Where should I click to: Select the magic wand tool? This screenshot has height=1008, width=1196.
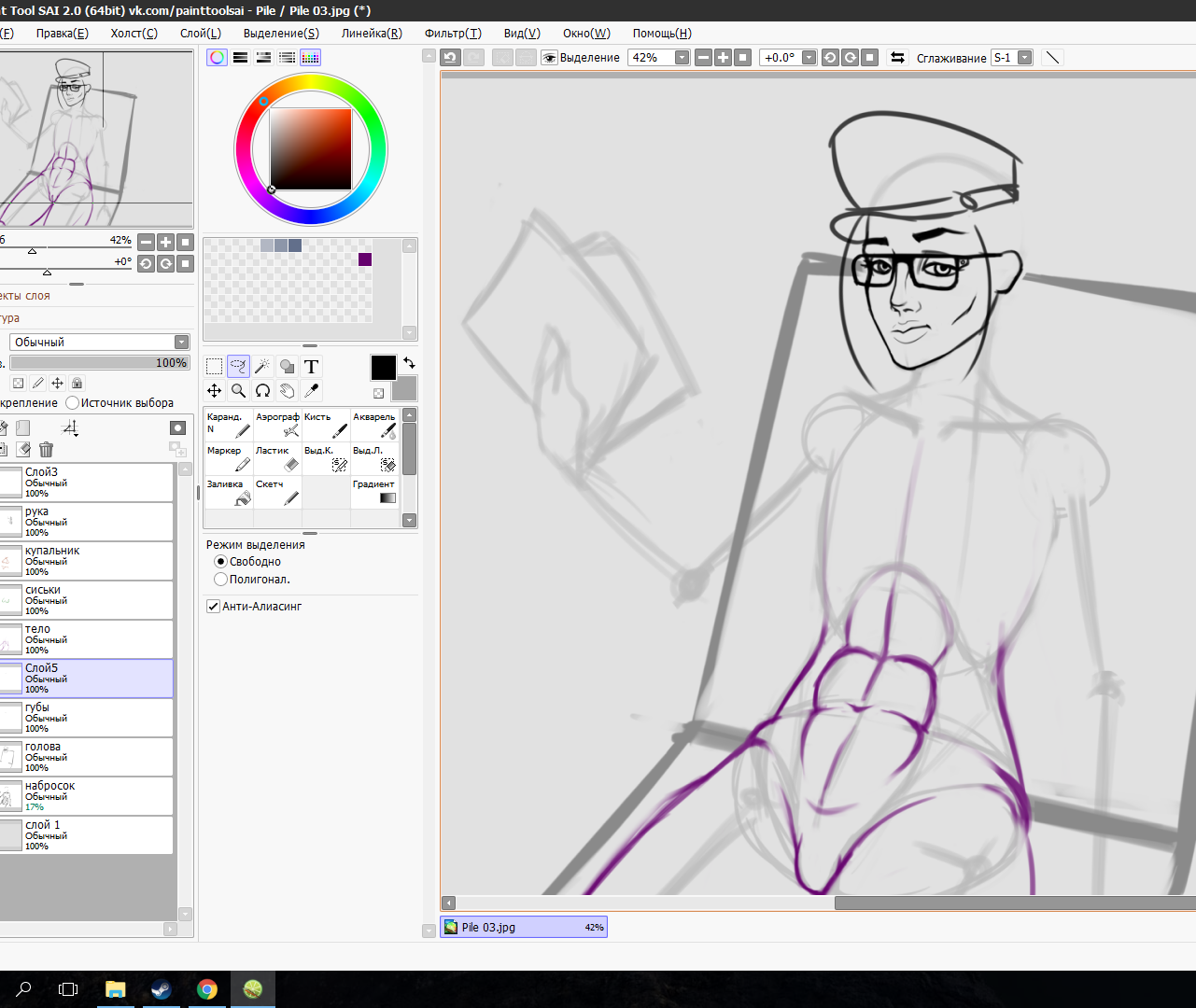coord(262,367)
